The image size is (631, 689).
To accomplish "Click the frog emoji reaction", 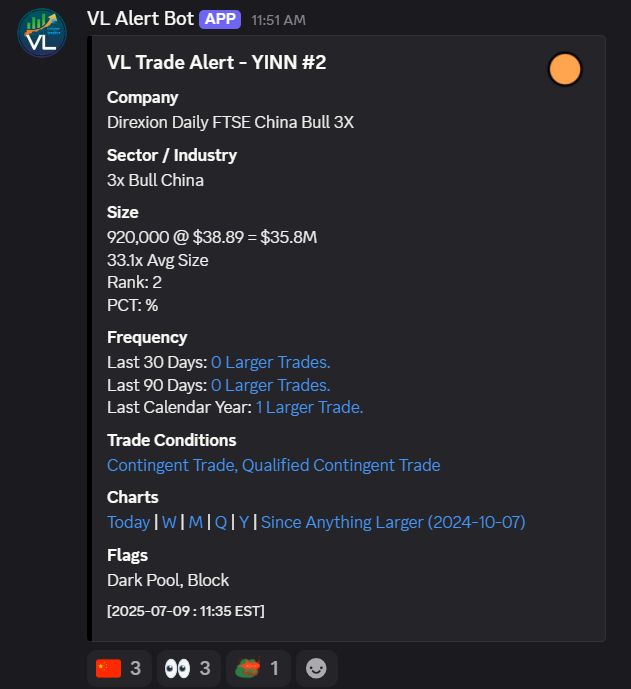I will point(258,668).
